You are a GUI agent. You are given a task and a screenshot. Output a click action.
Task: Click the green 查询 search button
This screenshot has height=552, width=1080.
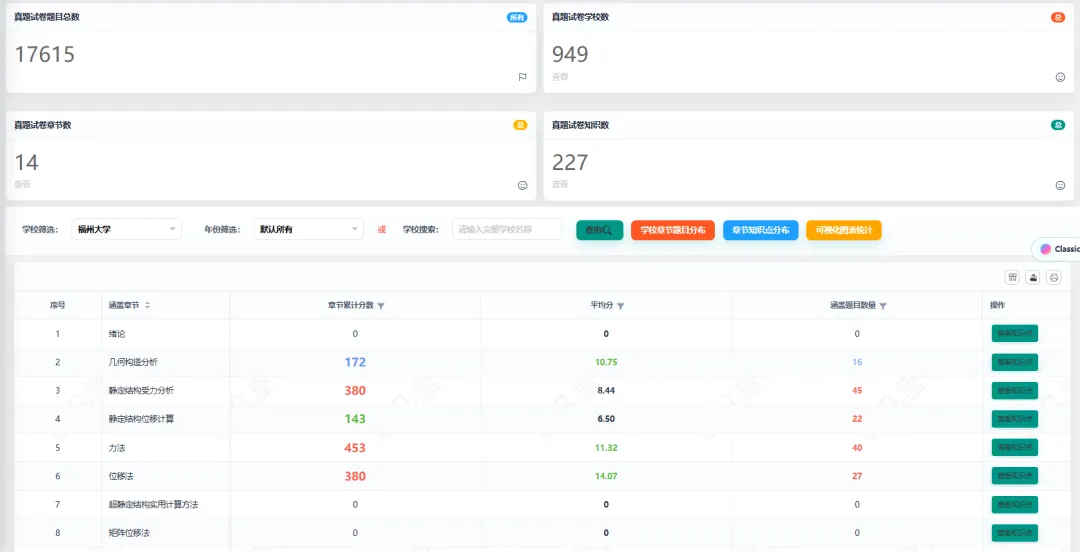coord(600,230)
